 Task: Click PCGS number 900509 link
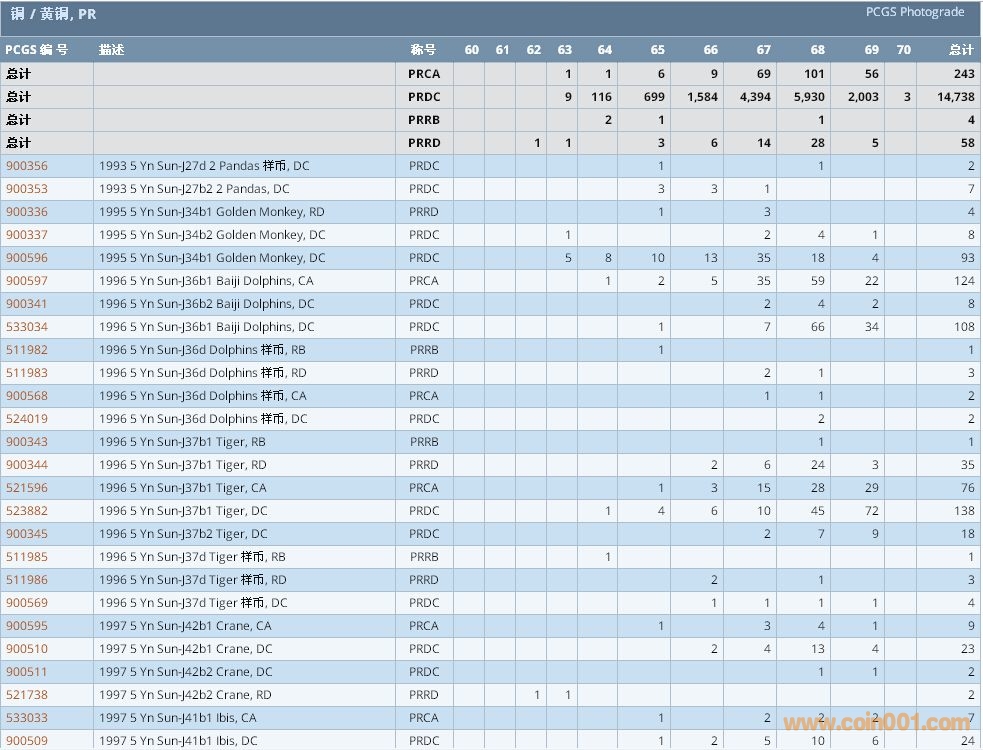[27, 741]
